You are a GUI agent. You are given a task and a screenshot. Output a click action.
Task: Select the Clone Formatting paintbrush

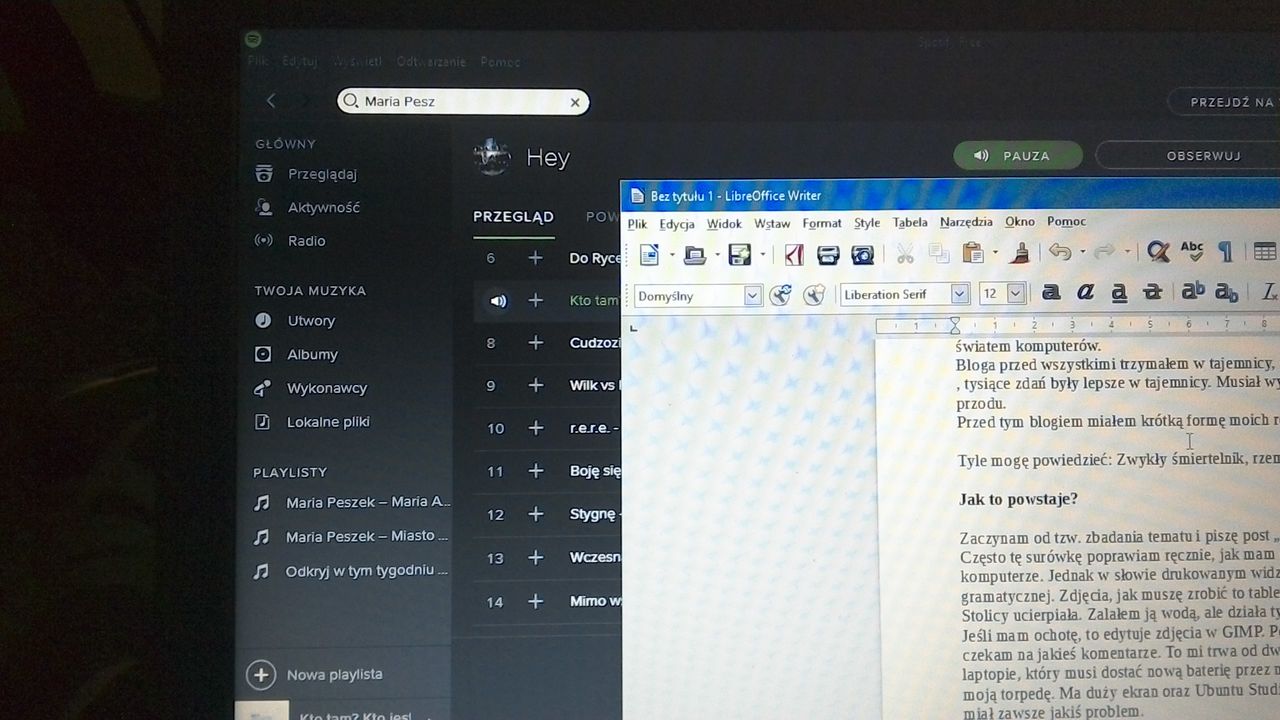point(1020,253)
